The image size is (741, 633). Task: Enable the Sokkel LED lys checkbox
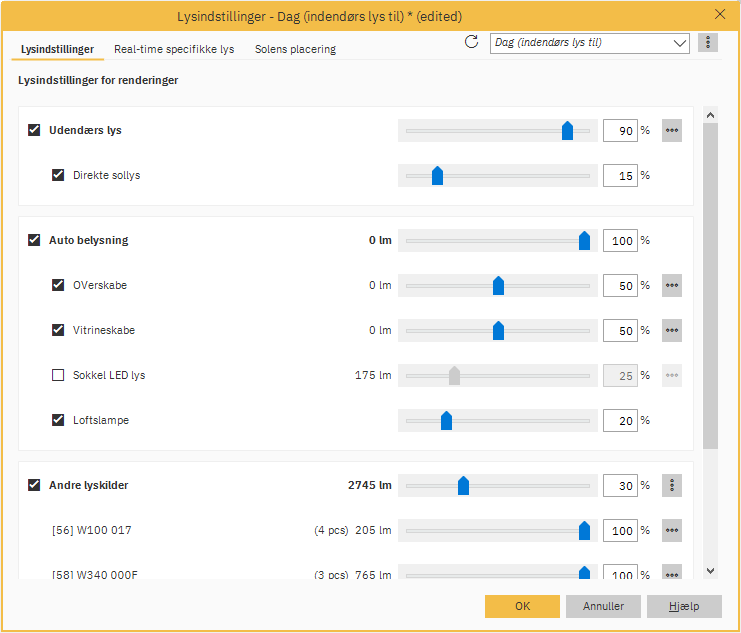pos(58,375)
